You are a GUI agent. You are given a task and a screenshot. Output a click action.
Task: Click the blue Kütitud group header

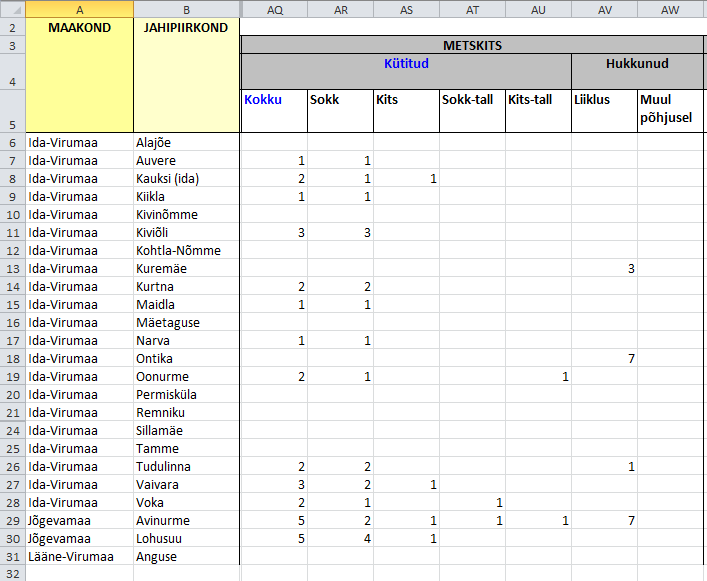[x=406, y=63]
